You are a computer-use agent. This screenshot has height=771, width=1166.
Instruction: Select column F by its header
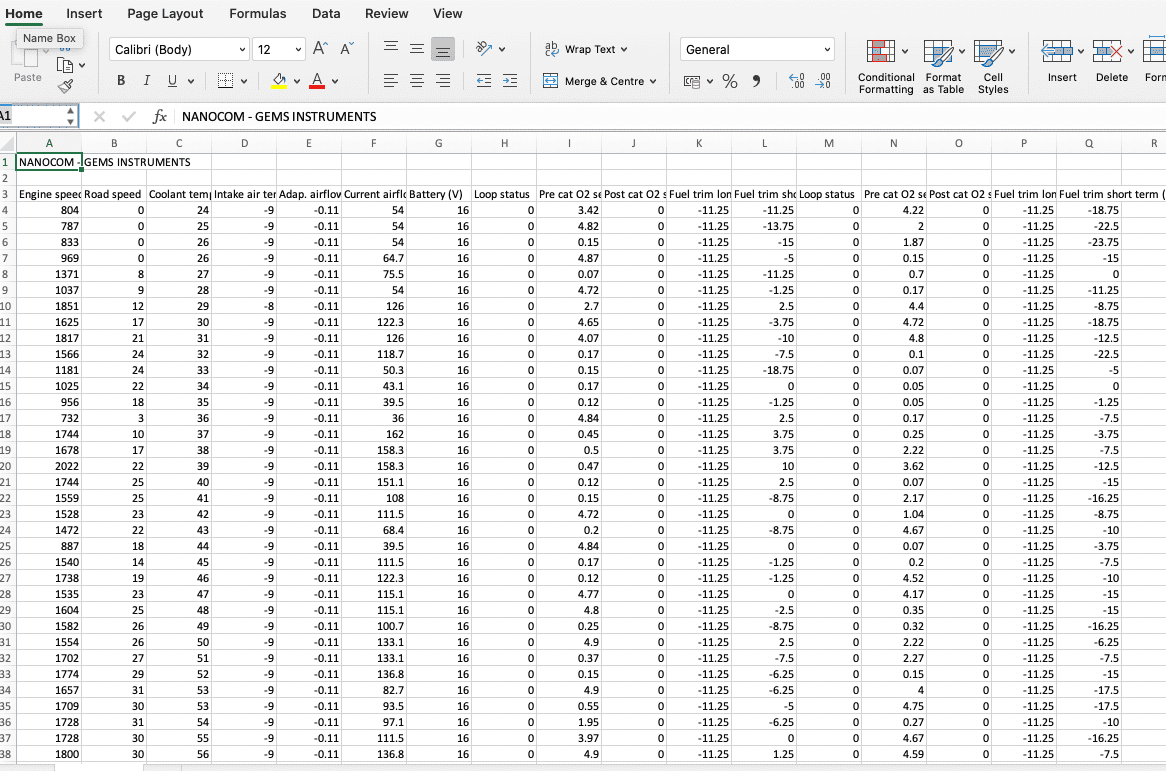pos(373,143)
